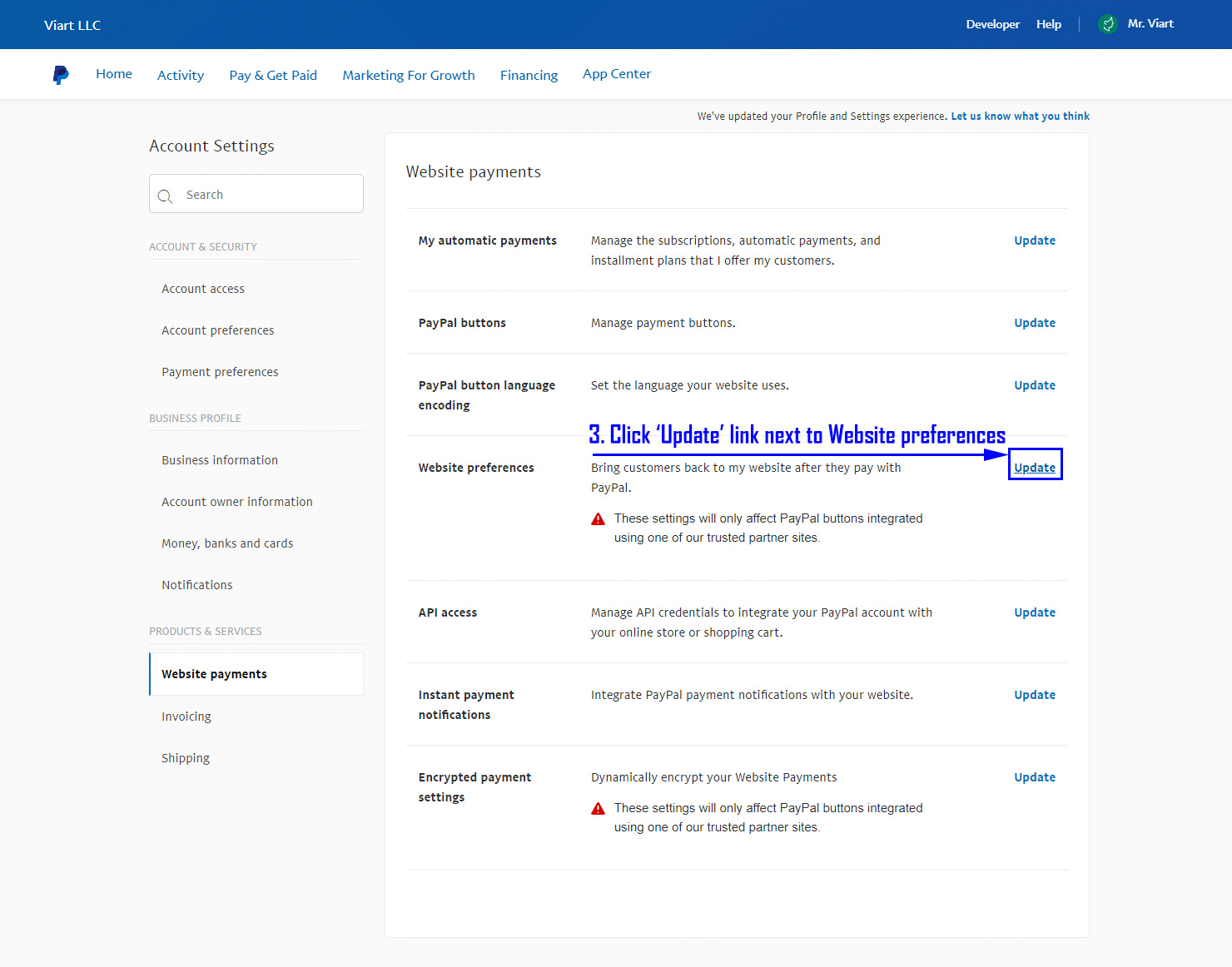This screenshot has width=1232, height=967.
Task: Click 'Instant payment notifications' label
Action: tap(466, 705)
